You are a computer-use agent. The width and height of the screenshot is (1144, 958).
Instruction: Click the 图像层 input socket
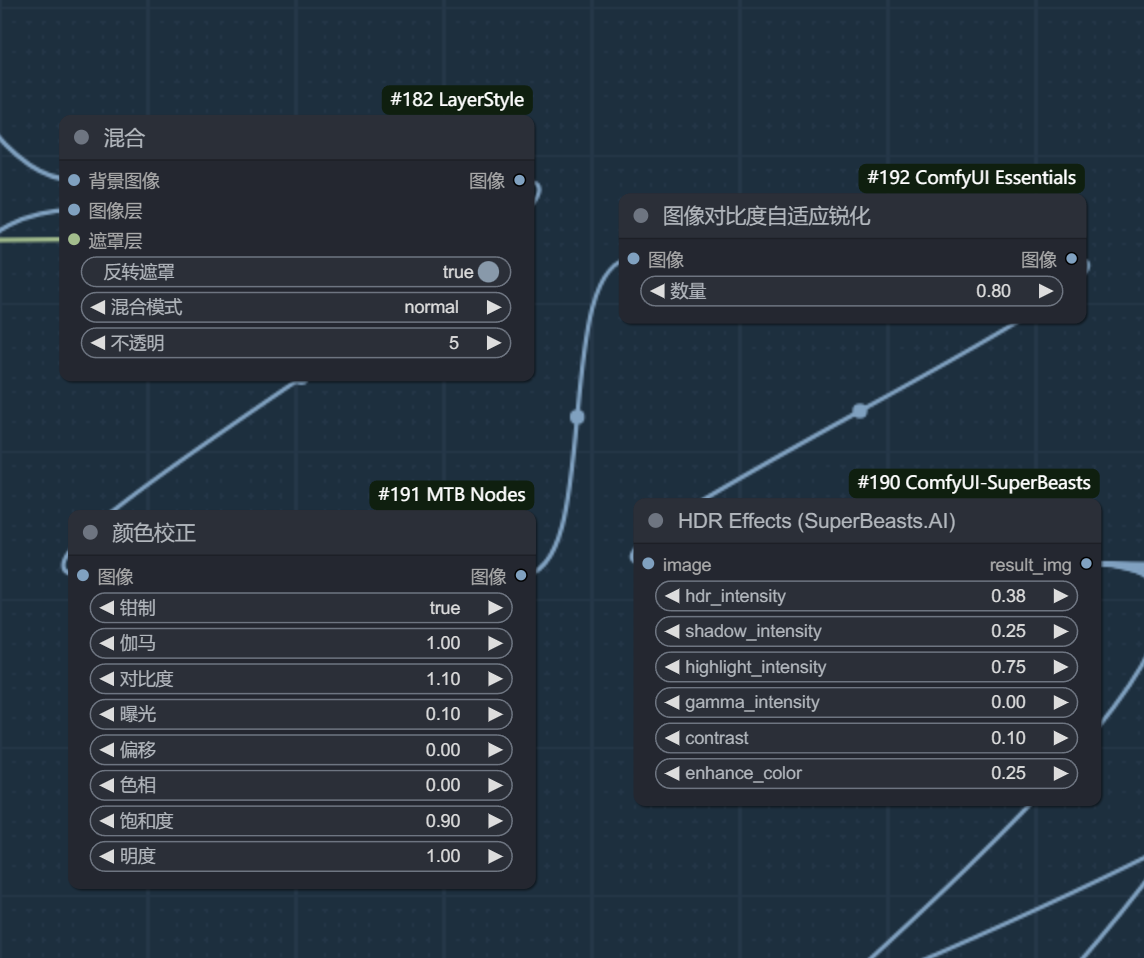click(x=74, y=210)
